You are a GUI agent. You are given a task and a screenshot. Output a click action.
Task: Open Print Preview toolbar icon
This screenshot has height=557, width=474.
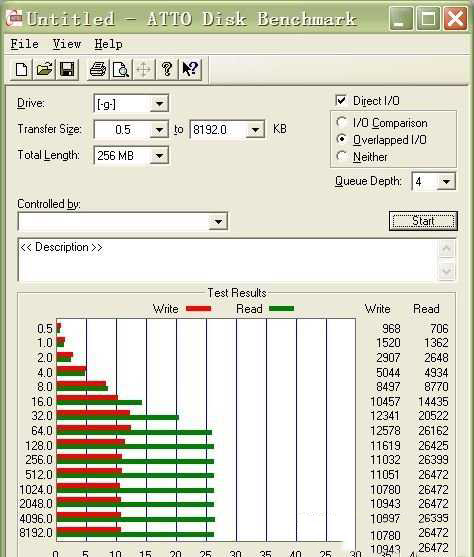pos(121,69)
